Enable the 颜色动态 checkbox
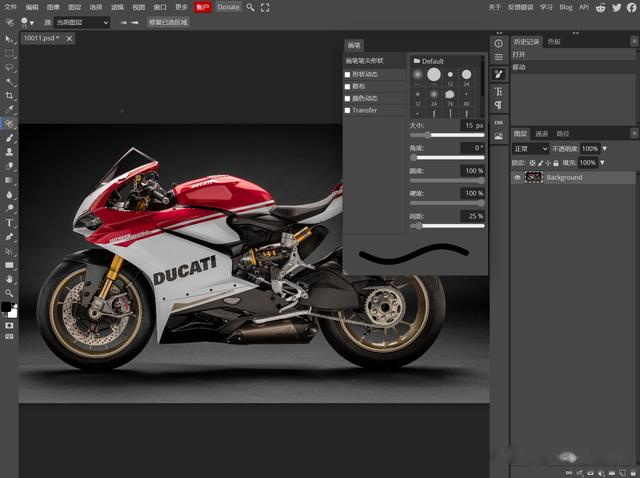 [x=347, y=98]
